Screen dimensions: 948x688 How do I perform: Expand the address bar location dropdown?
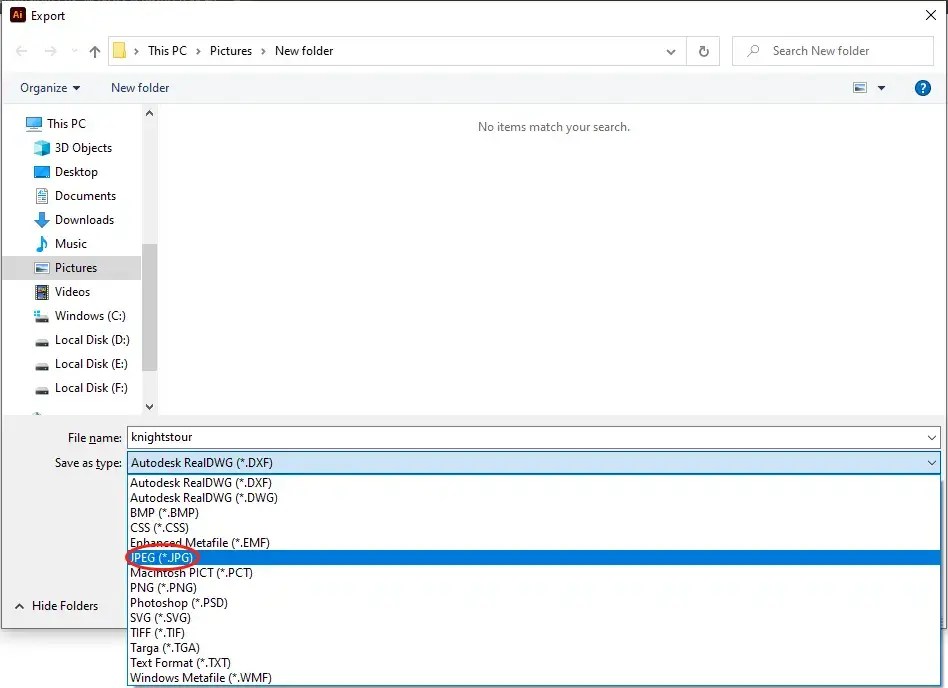tap(671, 51)
